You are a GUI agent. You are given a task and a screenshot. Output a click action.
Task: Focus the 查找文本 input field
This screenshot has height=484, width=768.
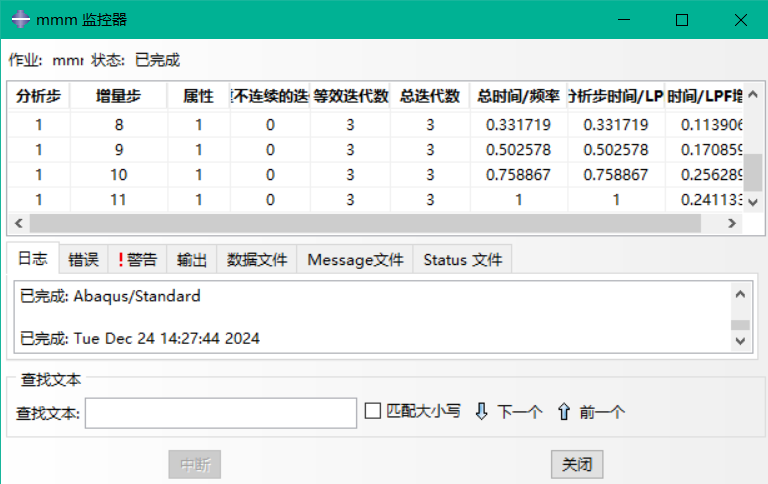[x=221, y=413]
